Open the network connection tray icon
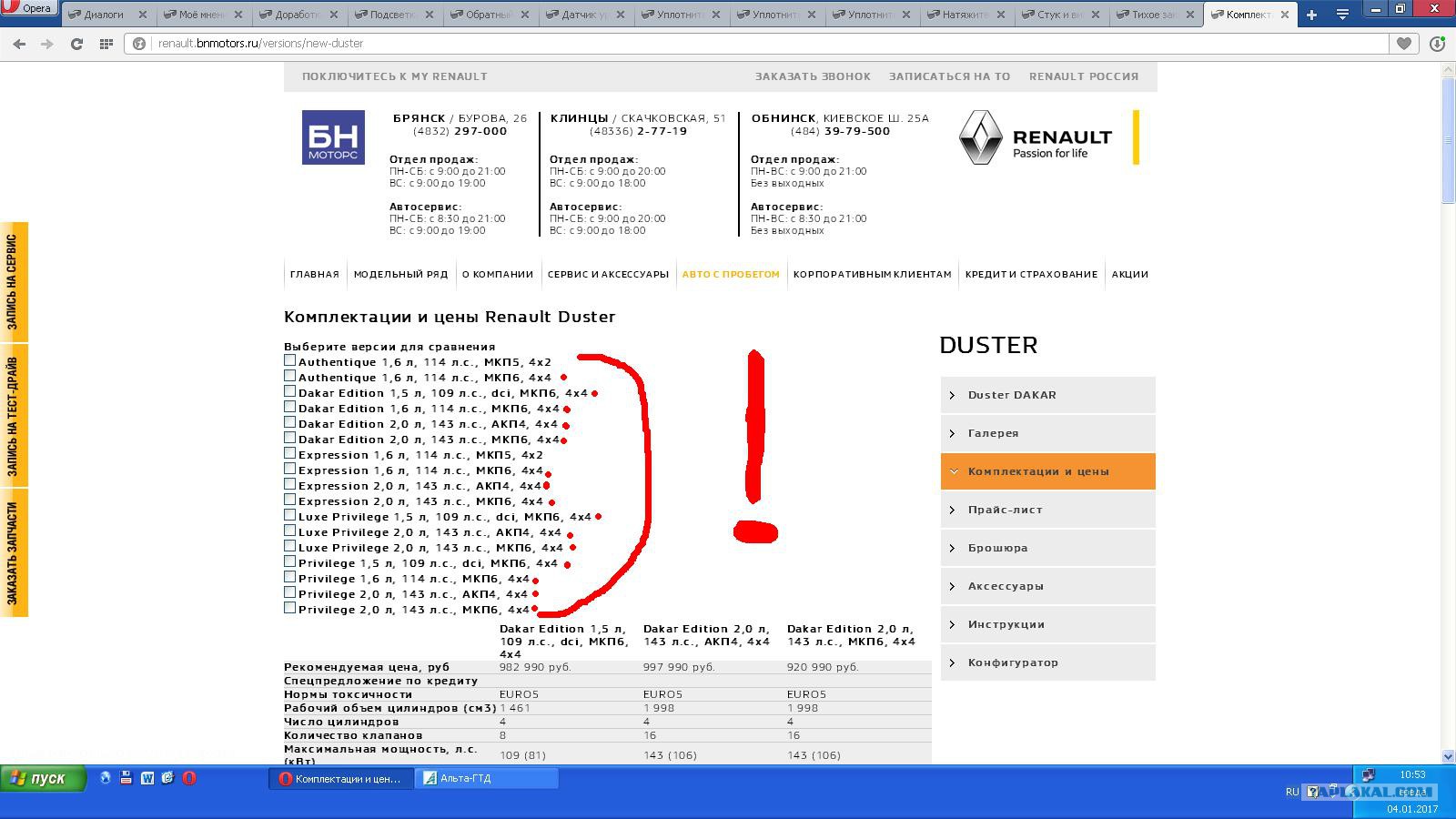The image size is (1456, 819). 1368,775
